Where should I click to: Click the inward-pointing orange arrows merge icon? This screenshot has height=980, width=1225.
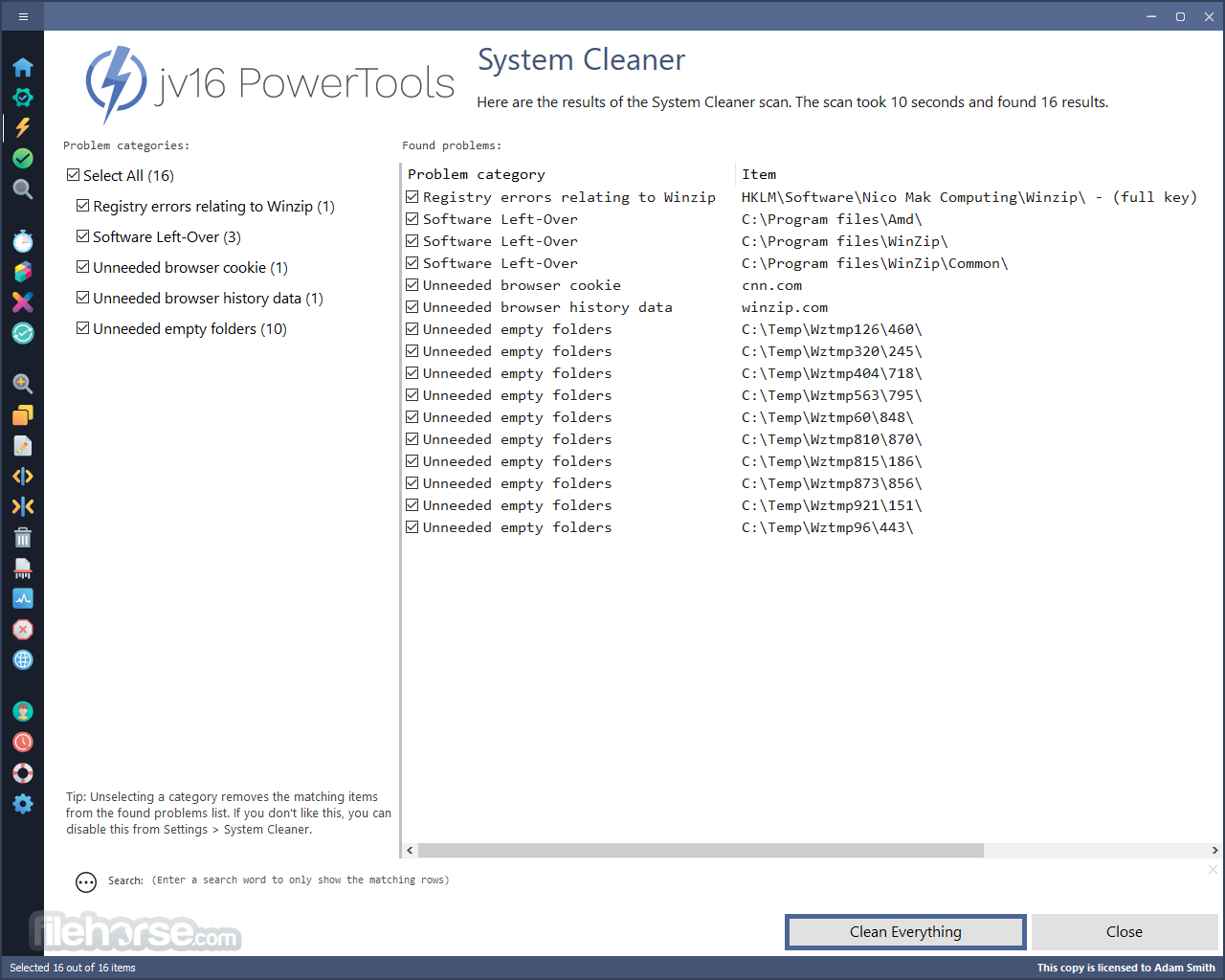(x=23, y=507)
